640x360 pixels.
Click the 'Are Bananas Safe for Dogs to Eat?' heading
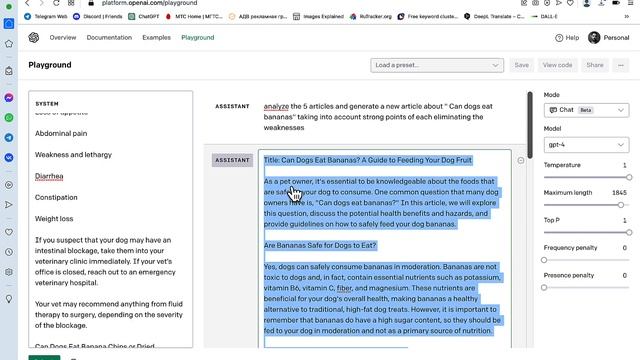pos(320,245)
